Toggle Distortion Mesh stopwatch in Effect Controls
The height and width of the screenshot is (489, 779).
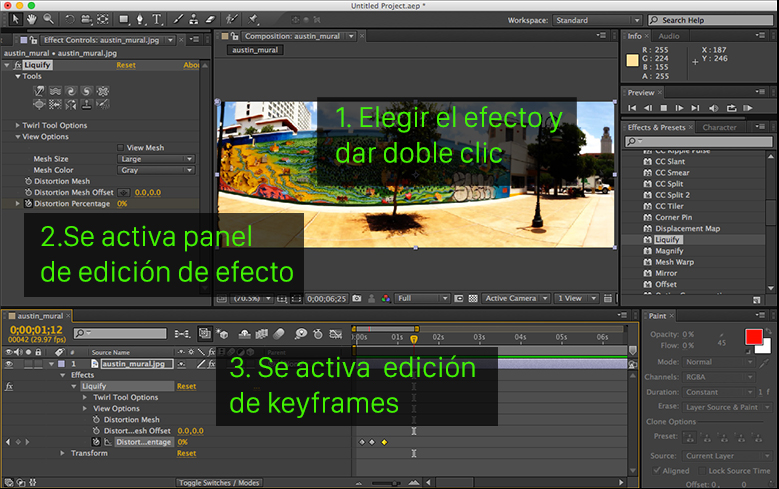point(28,181)
